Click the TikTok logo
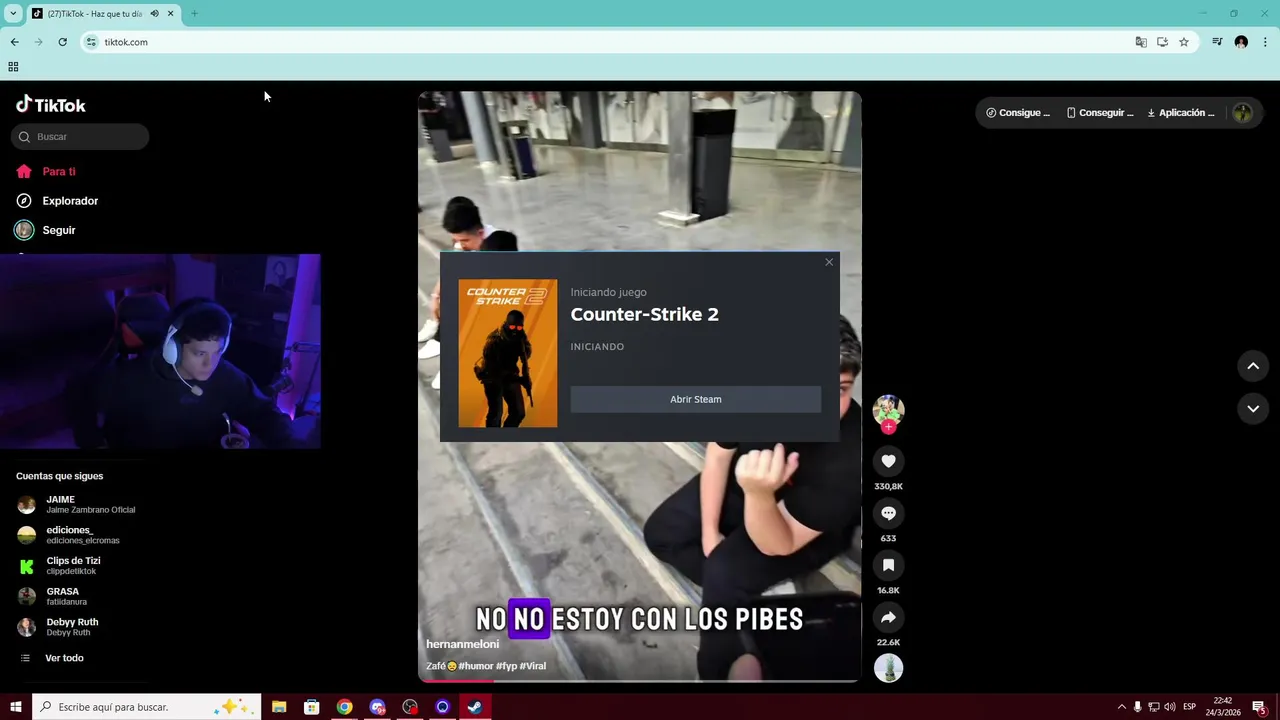The image size is (1280, 720). [51, 104]
